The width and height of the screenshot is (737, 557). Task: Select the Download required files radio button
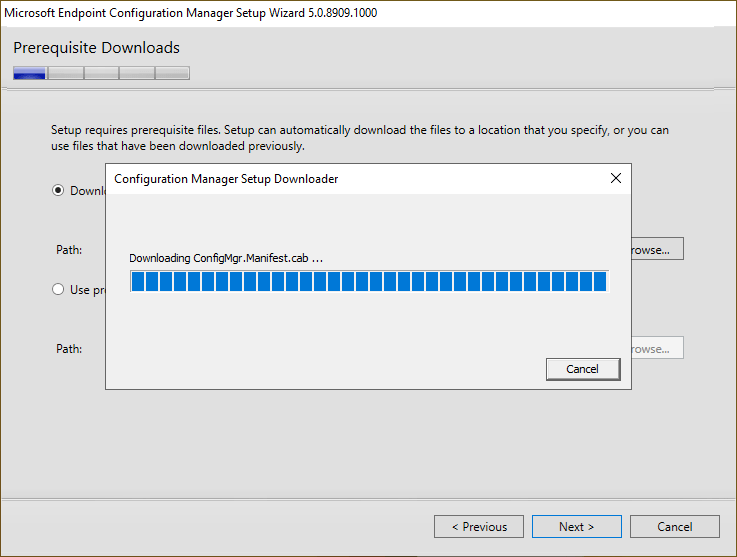(58, 190)
